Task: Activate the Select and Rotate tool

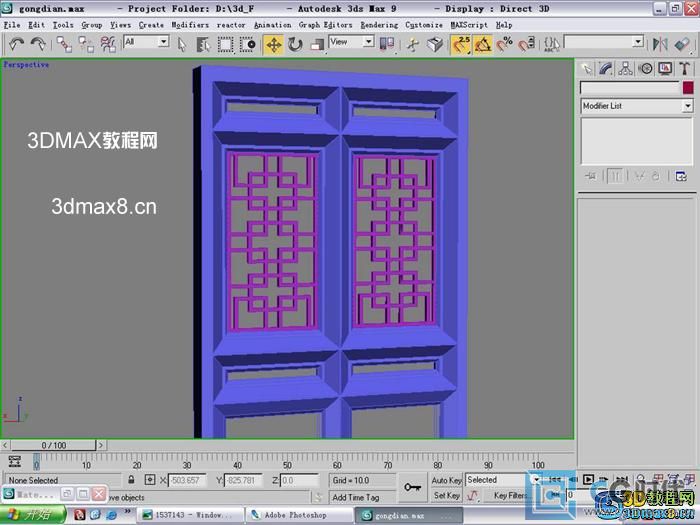Action: 295,44
